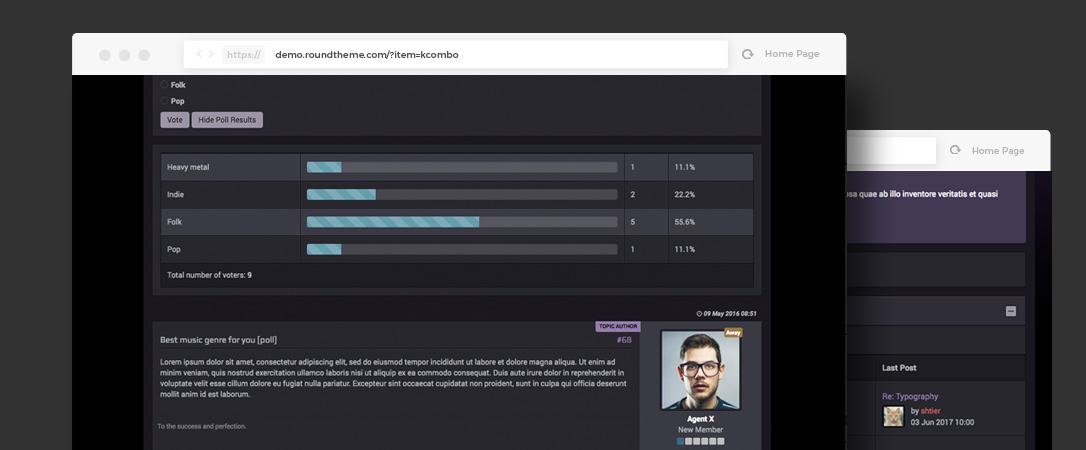The height and width of the screenshot is (450, 1086).
Task: Click the Folk label in results table
Action: click(174, 222)
